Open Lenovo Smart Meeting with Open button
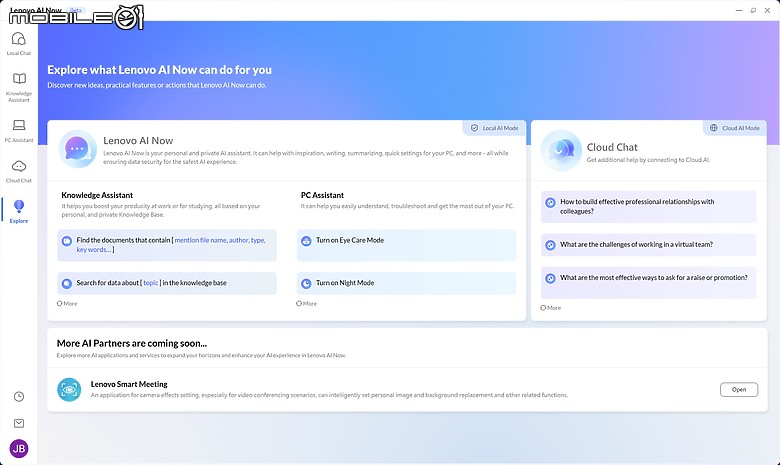The height and width of the screenshot is (465, 780). (x=739, y=389)
